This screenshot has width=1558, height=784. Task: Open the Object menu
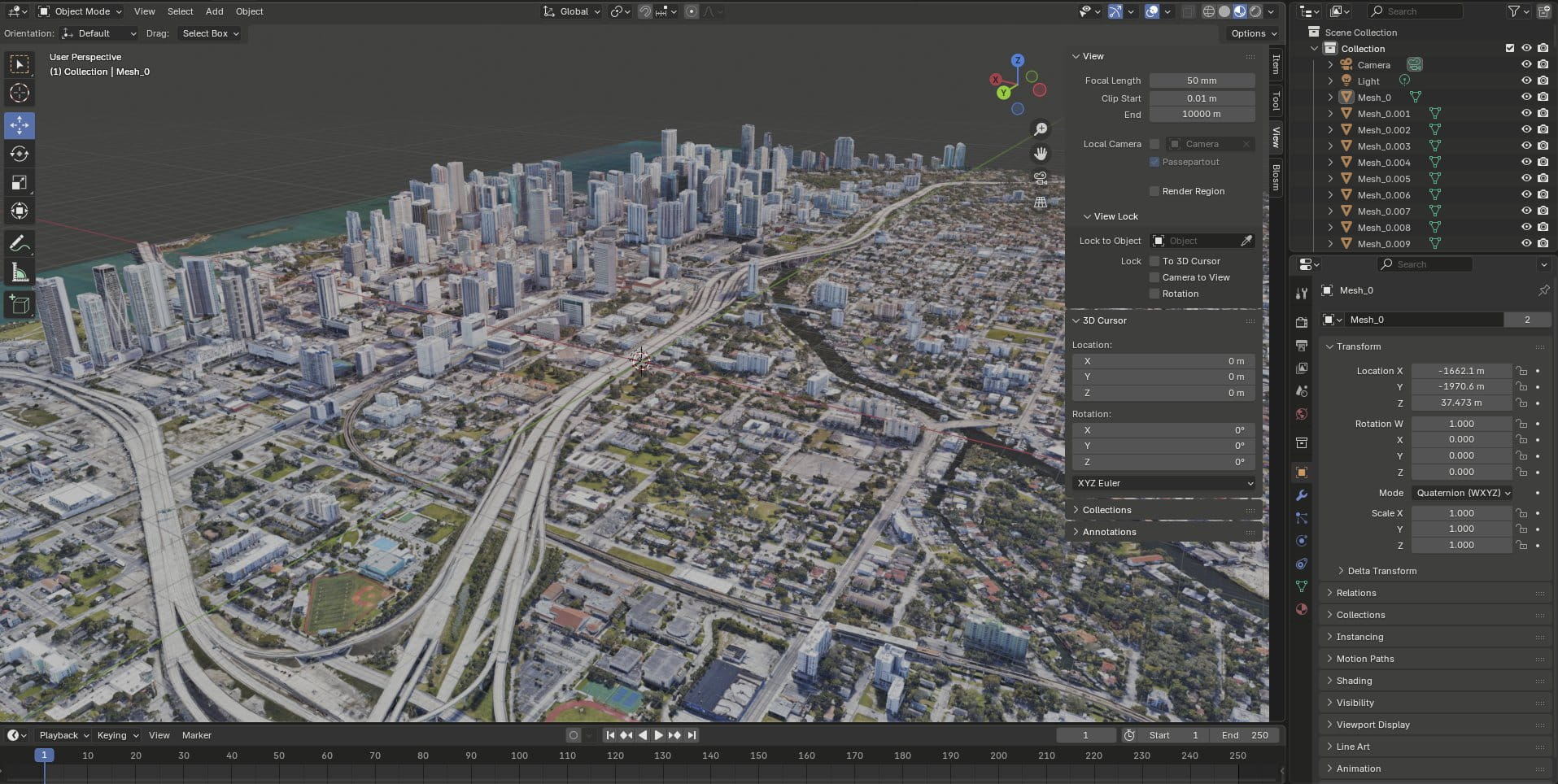[249, 11]
